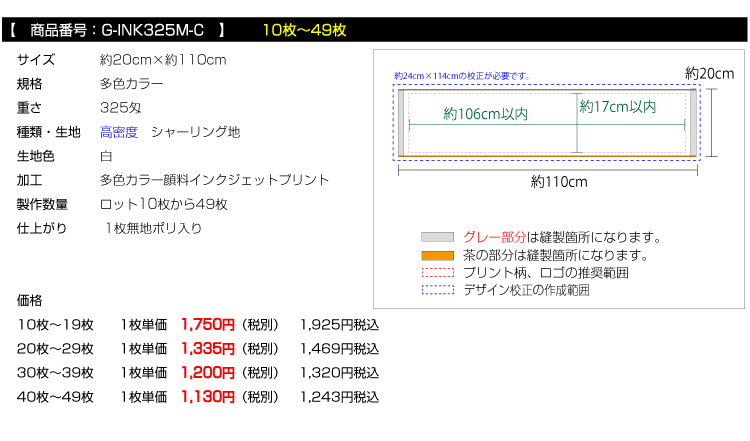Image resolution: width=750 pixels, height=441 pixels.
Task: Click weight value 325匁
Action: click(120, 108)
